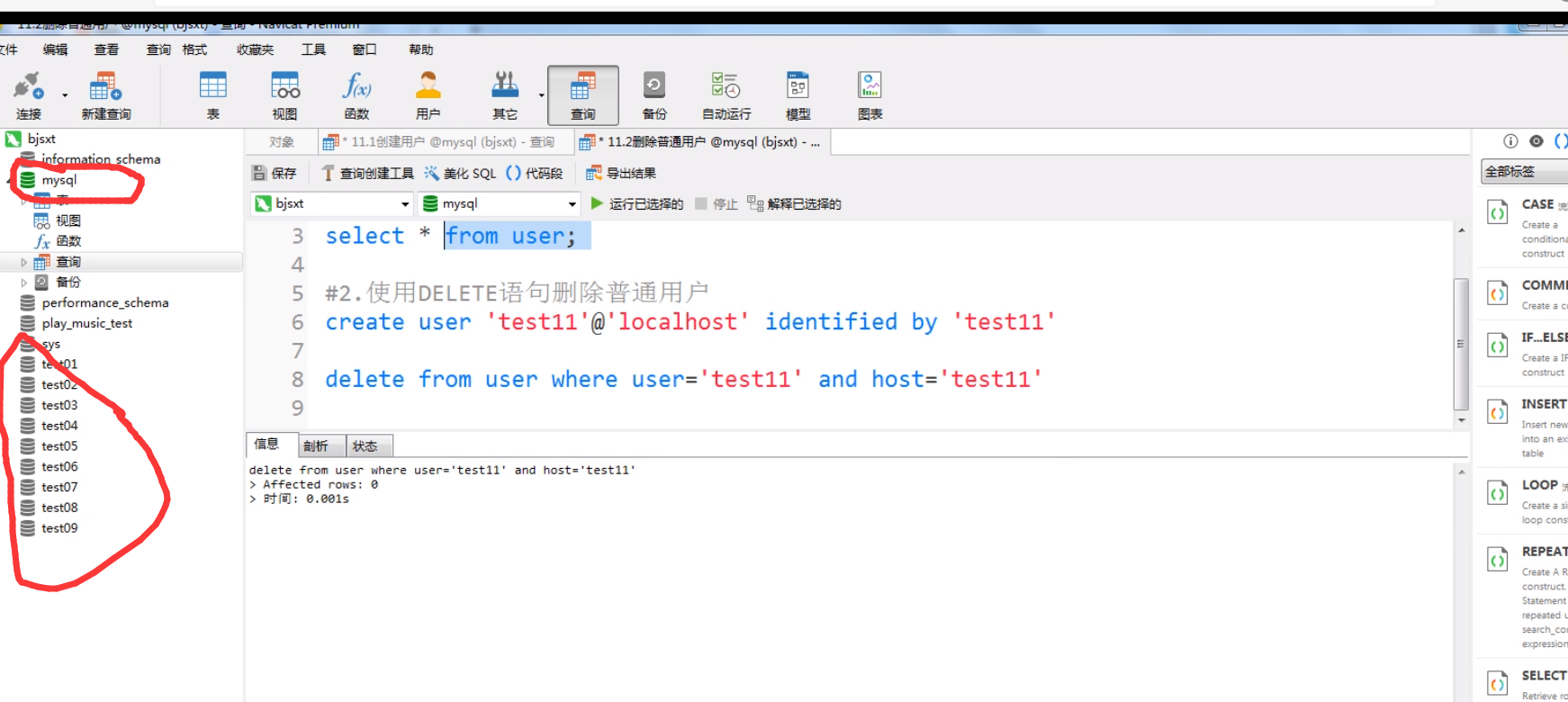
Task: Select the bjsxt connection in tree
Action: [41, 139]
